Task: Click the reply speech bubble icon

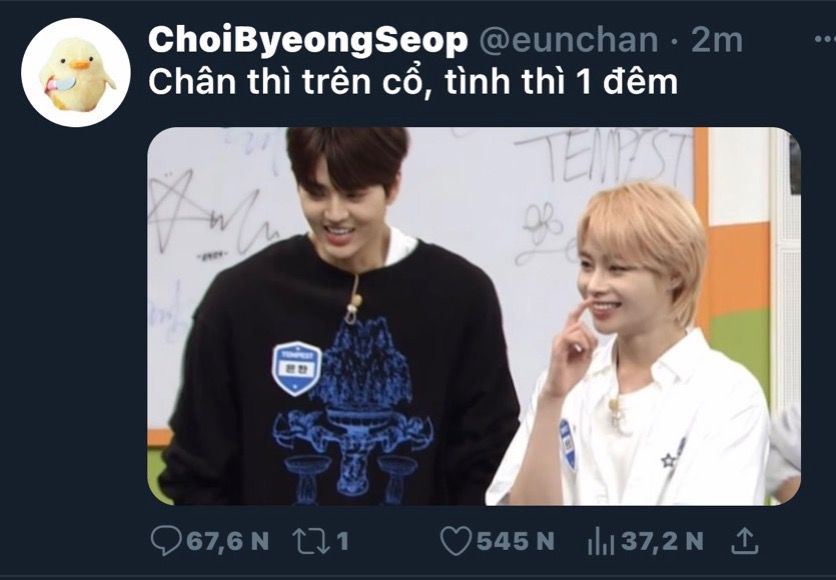Action: [166, 541]
